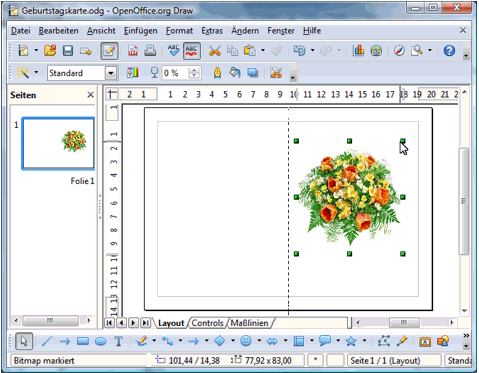Select the Rectangle drawing tool
The width and height of the screenshot is (479, 373).
[x=83, y=341]
